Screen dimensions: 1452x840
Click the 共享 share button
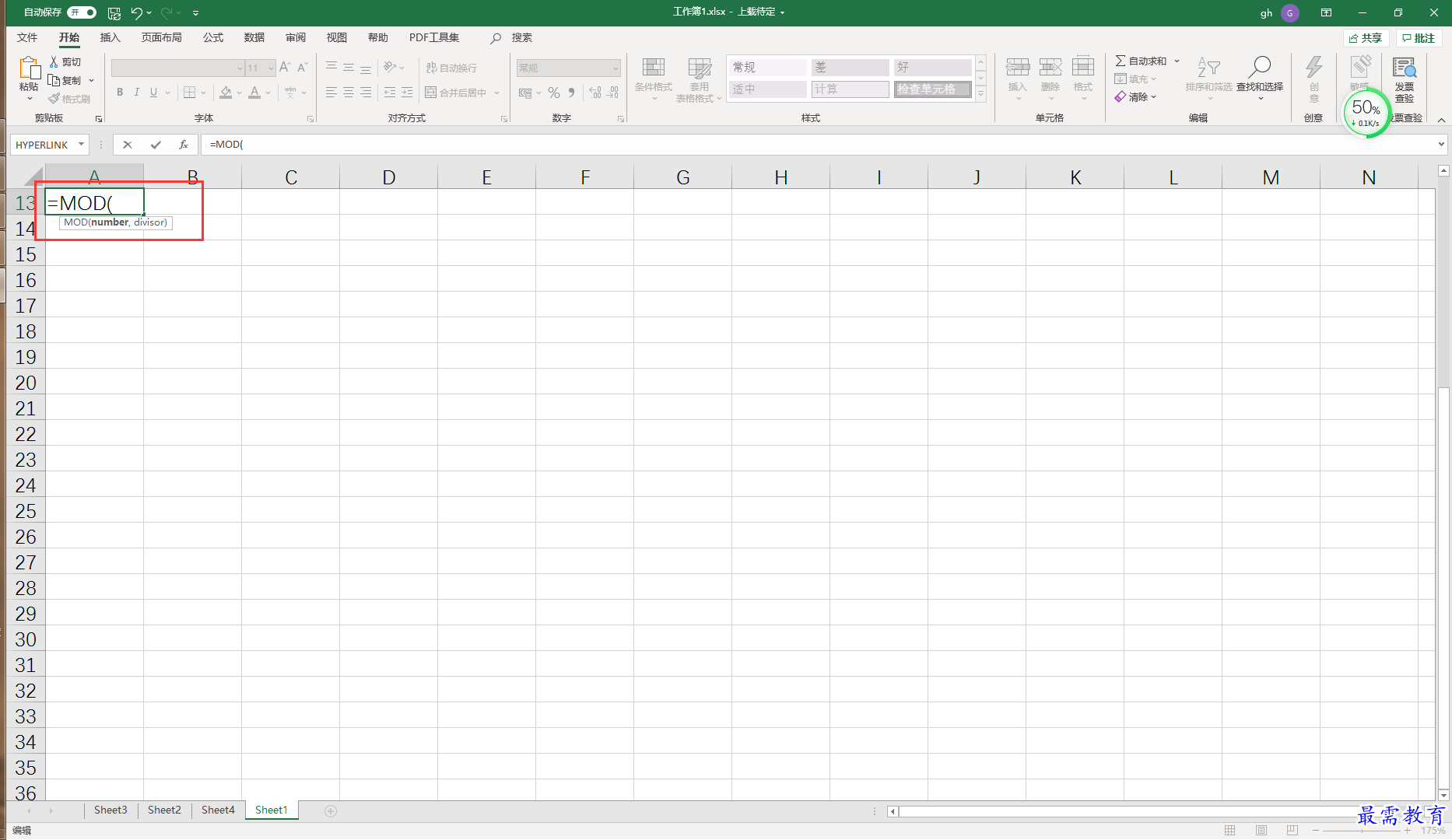1366,38
